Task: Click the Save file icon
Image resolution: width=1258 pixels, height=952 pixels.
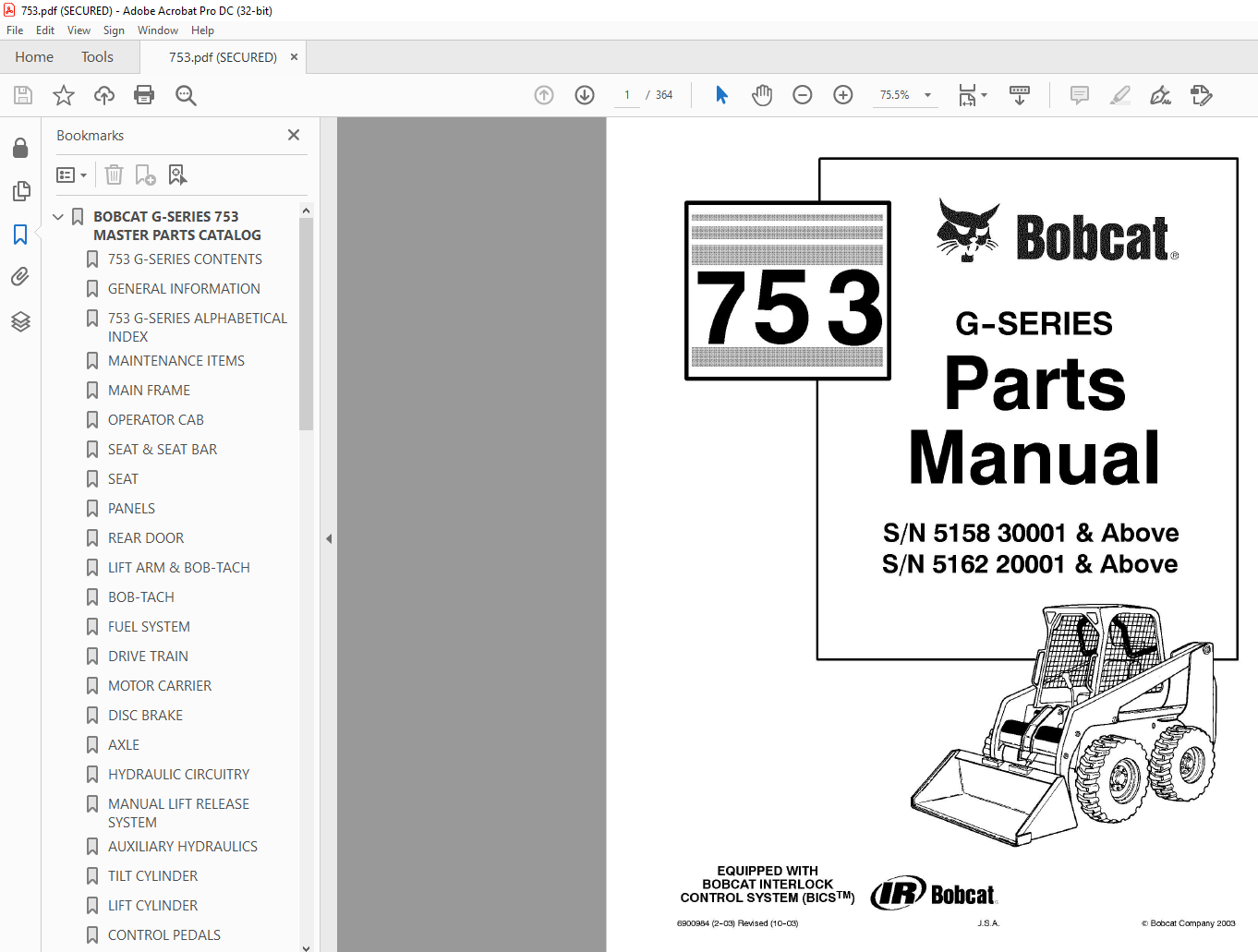Action: (23, 95)
